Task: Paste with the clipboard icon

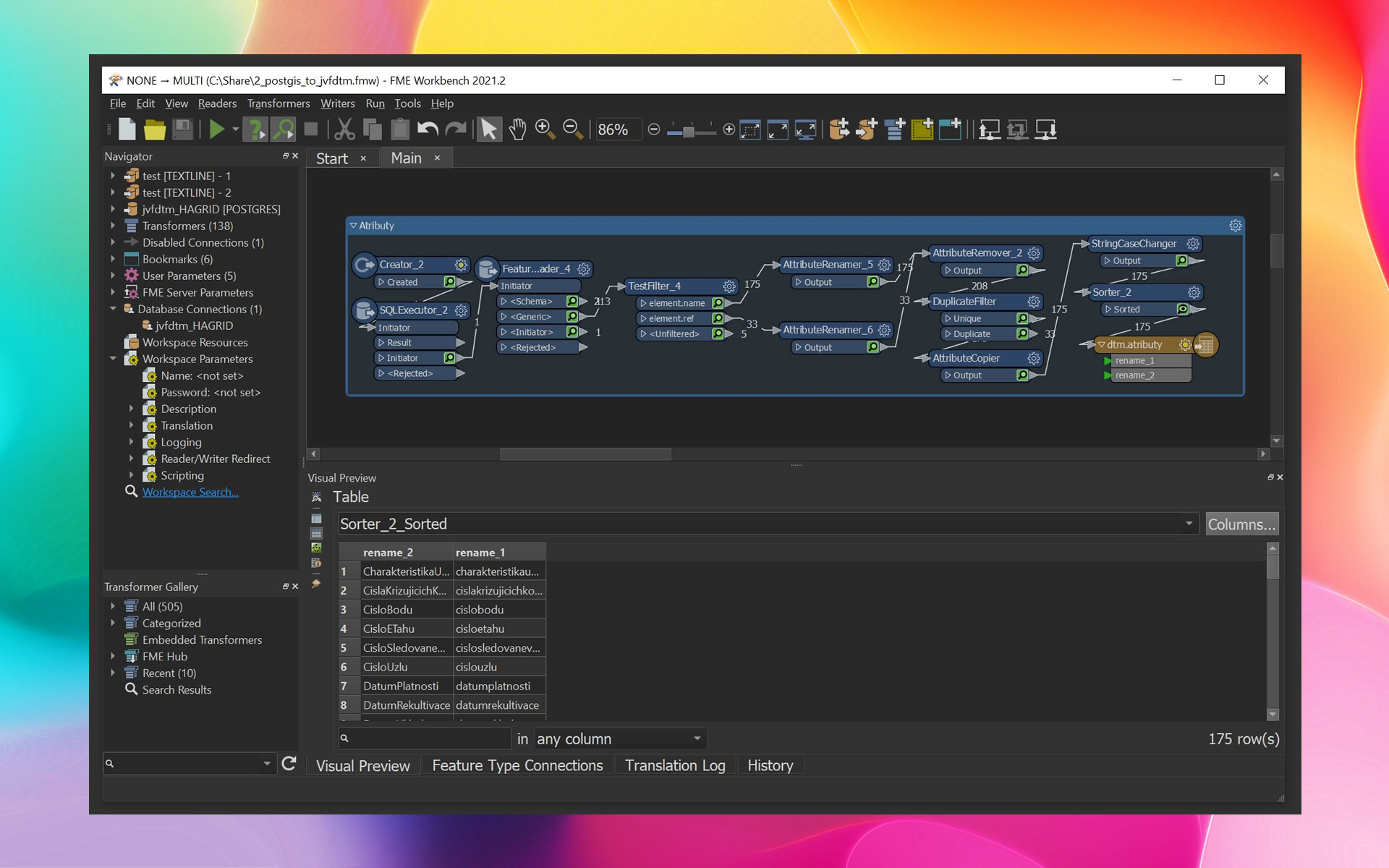Action: click(399, 129)
